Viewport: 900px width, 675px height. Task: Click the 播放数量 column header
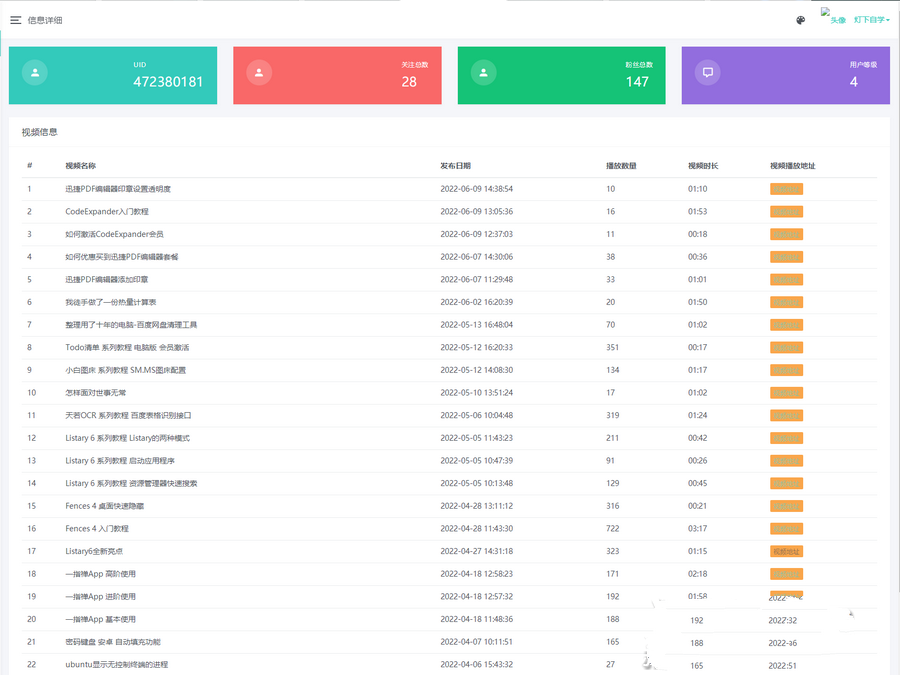[621, 165]
